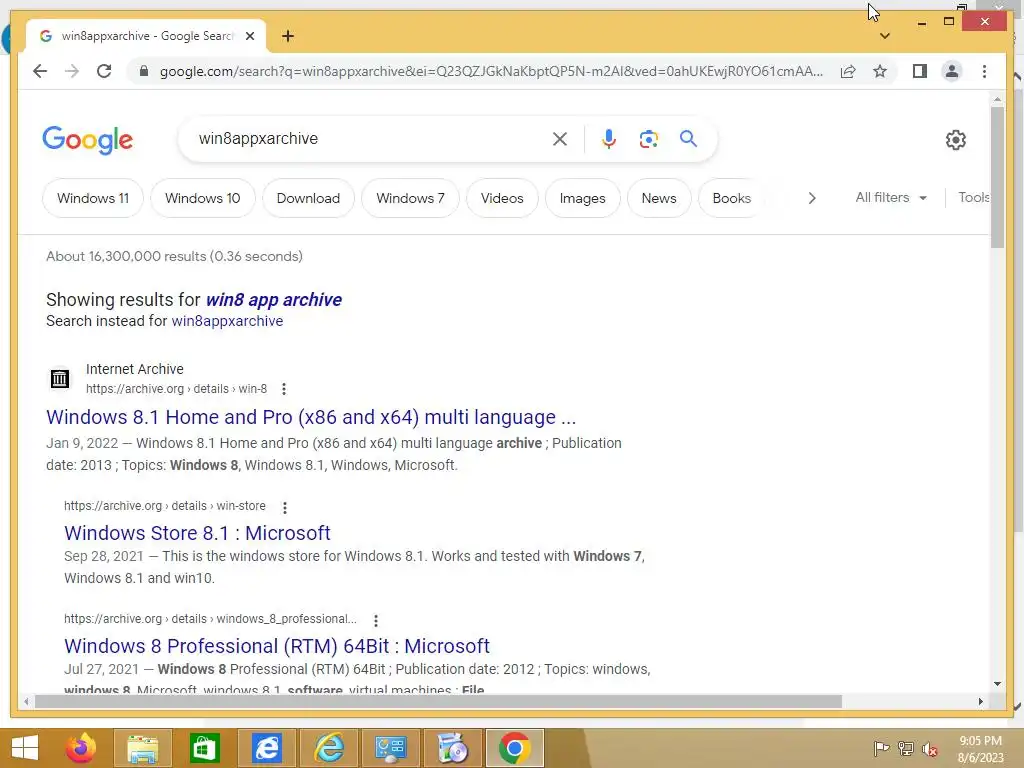Image resolution: width=1024 pixels, height=768 pixels.
Task: Go back to the previous page
Action: point(40,71)
